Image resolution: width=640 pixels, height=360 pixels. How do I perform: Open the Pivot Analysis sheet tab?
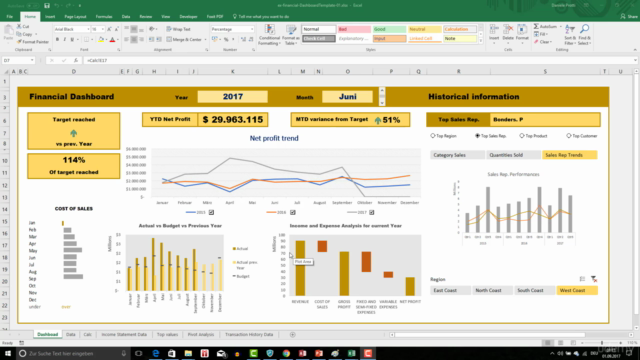click(201, 335)
